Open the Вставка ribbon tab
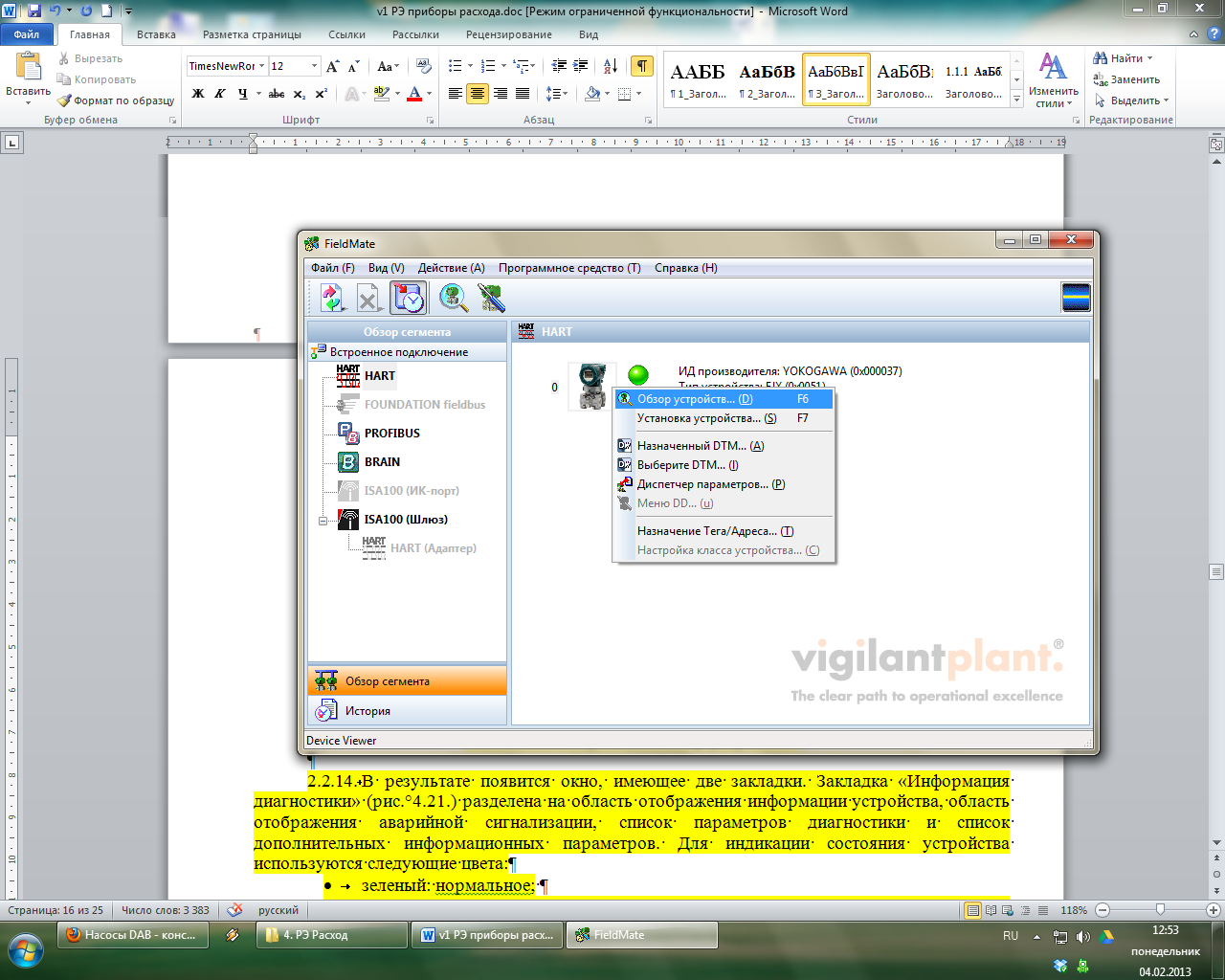This screenshot has width=1225, height=980. tap(156, 34)
